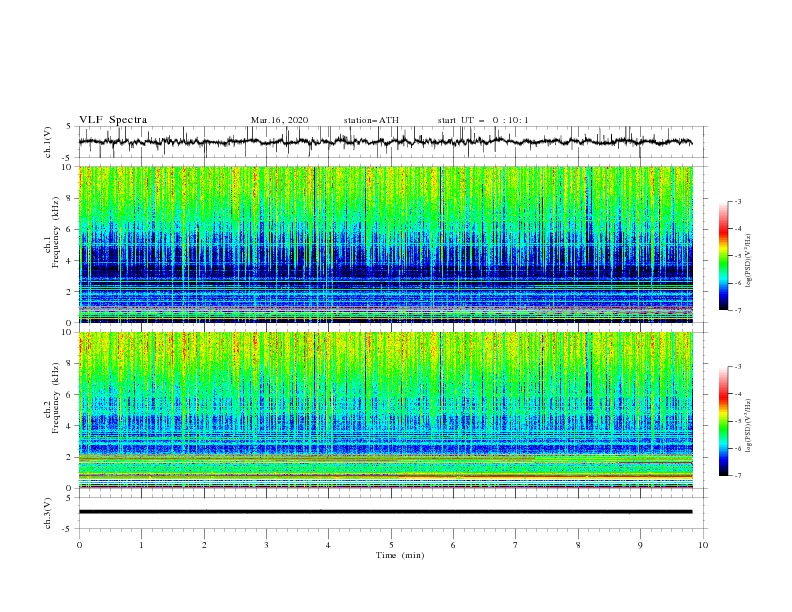Click the ch.1 voltage waveform trace
This screenshot has height=612, width=792.
click(385, 141)
